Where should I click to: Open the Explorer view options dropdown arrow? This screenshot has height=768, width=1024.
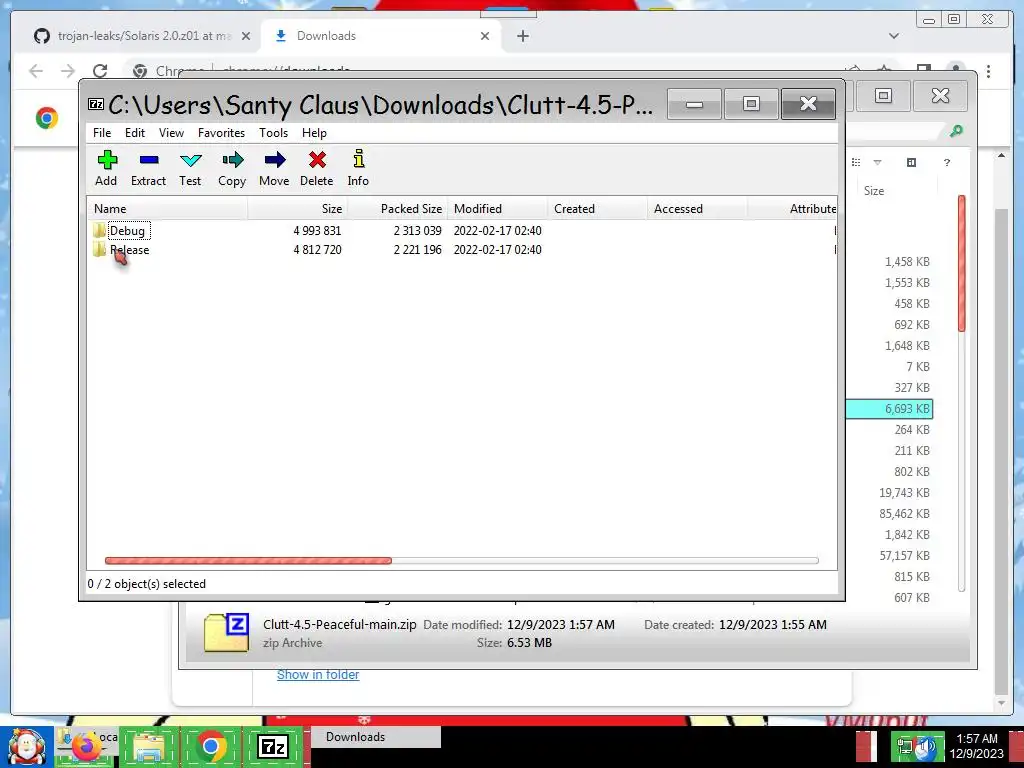[x=878, y=162]
